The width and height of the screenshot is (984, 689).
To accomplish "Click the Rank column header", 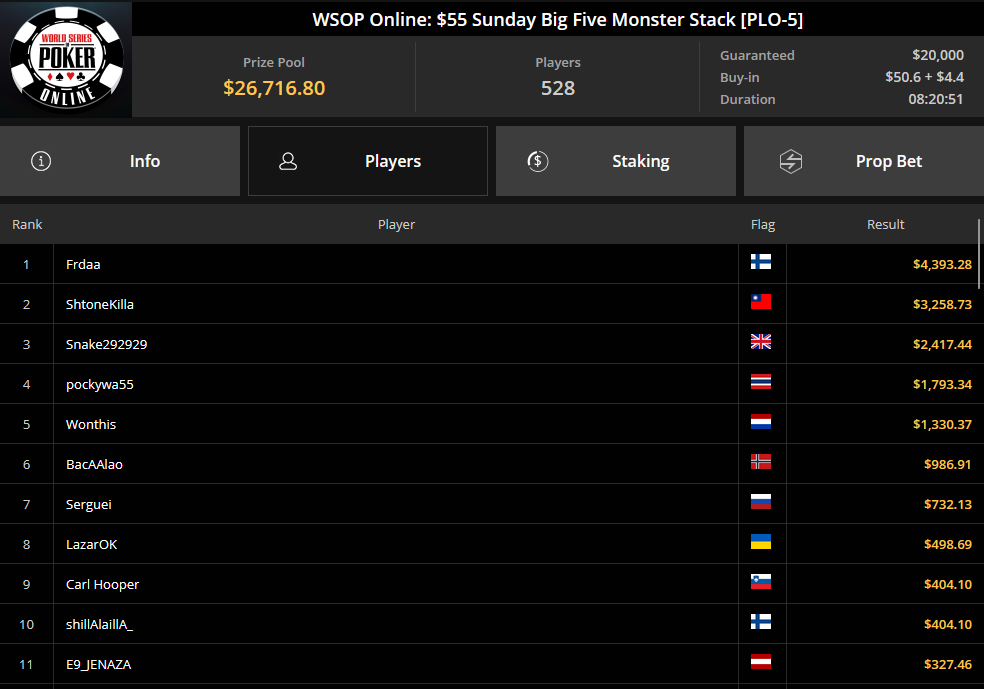I will click(x=27, y=225).
